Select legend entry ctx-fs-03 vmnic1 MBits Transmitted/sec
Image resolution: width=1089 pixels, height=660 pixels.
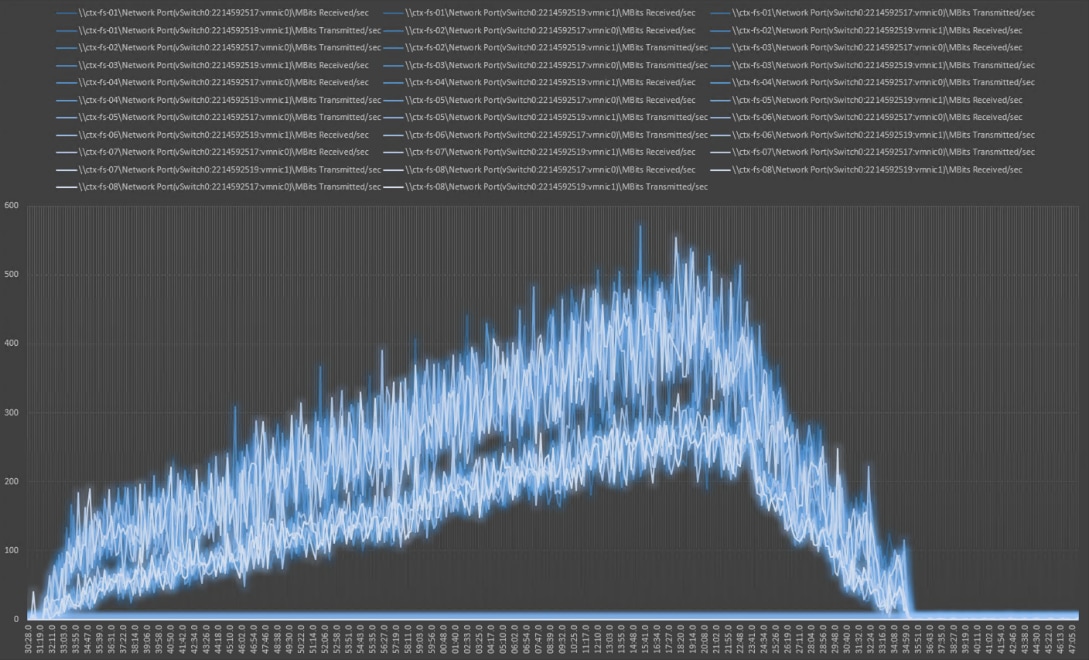tap(874, 65)
